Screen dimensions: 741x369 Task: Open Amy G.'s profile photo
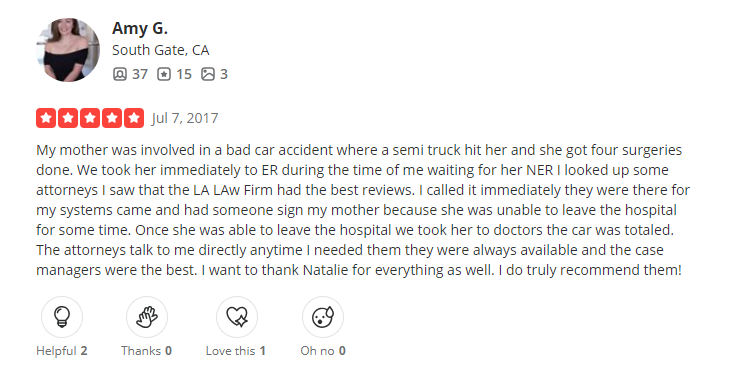click(x=68, y=50)
